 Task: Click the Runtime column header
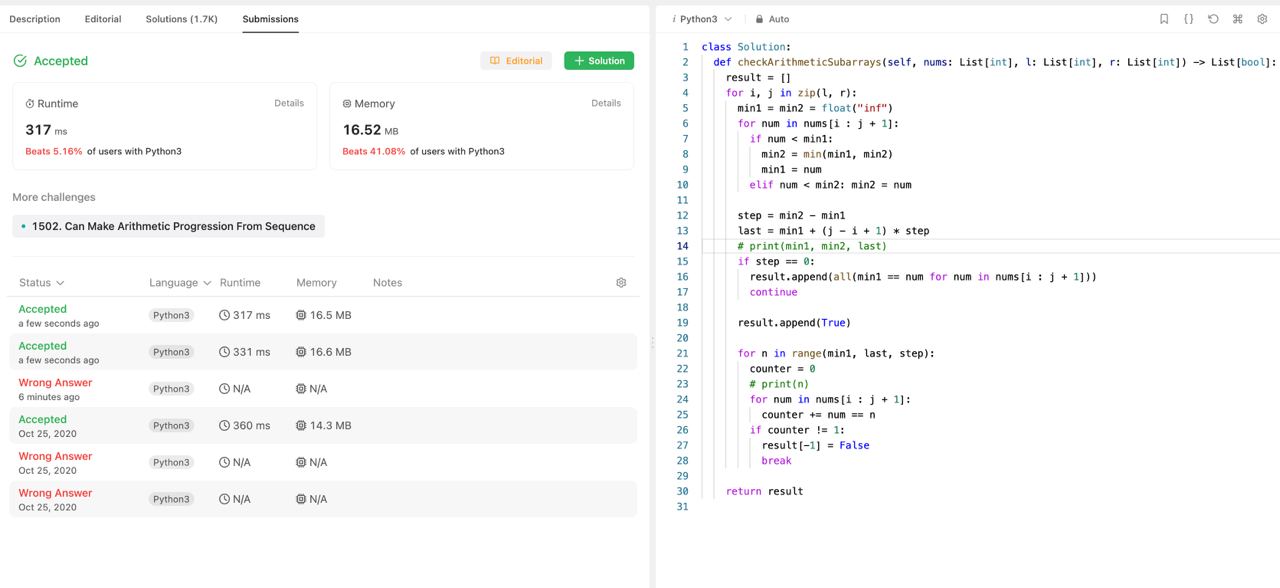pyautogui.click(x=240, y=283)
